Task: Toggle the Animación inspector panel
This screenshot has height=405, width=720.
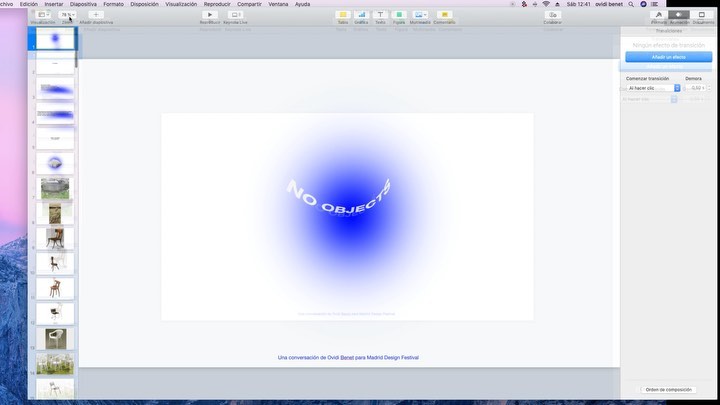Action: pos(680,15)
